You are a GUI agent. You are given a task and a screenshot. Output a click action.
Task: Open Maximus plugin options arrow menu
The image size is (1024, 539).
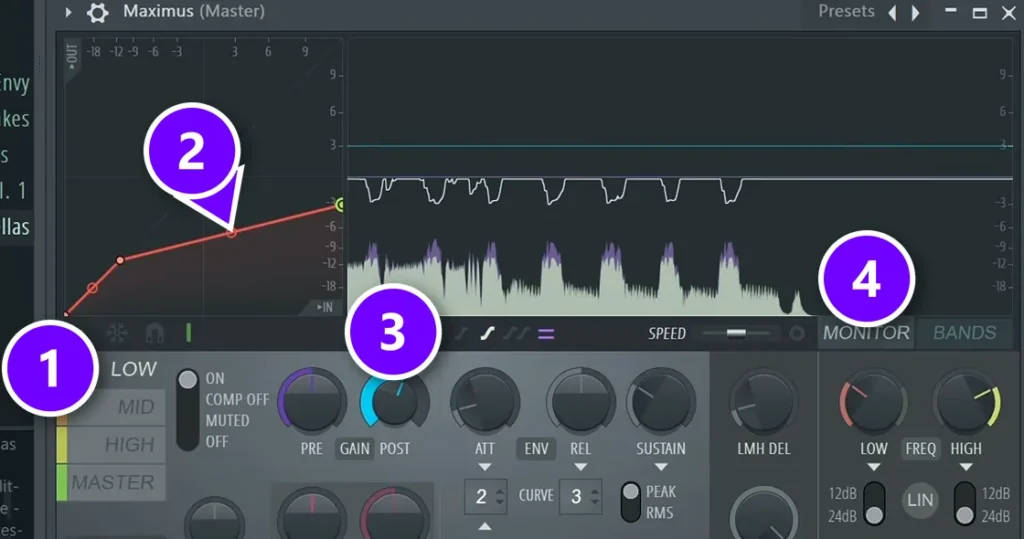(68, 12)
